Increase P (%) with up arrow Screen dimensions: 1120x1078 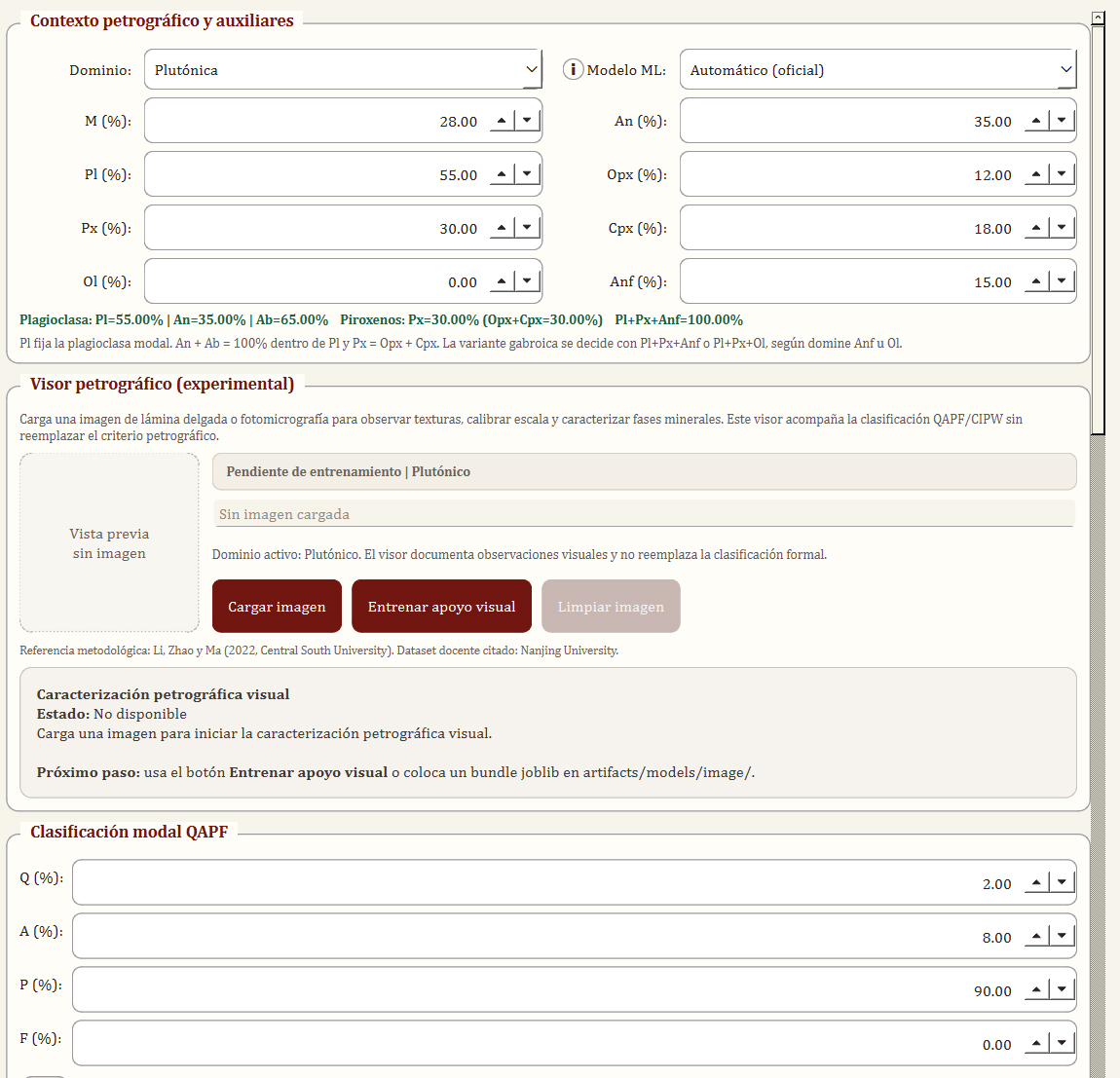pyautogui.click(x=1036, y=989)
